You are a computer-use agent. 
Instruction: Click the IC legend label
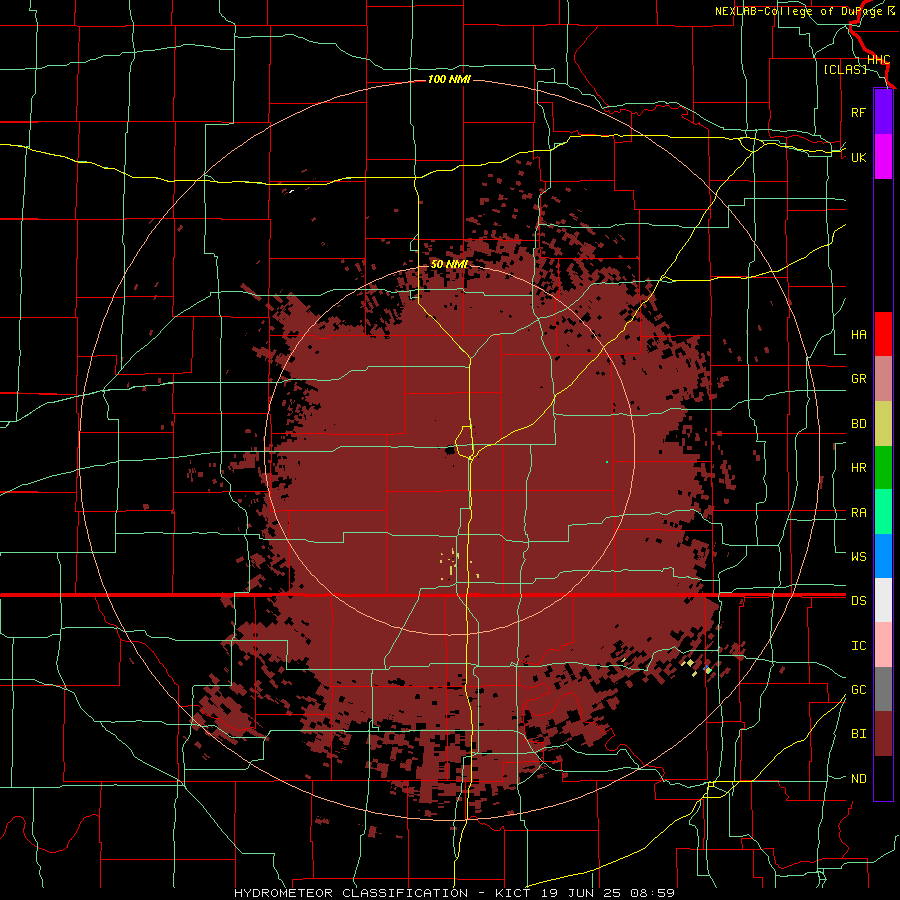(858, 646)
